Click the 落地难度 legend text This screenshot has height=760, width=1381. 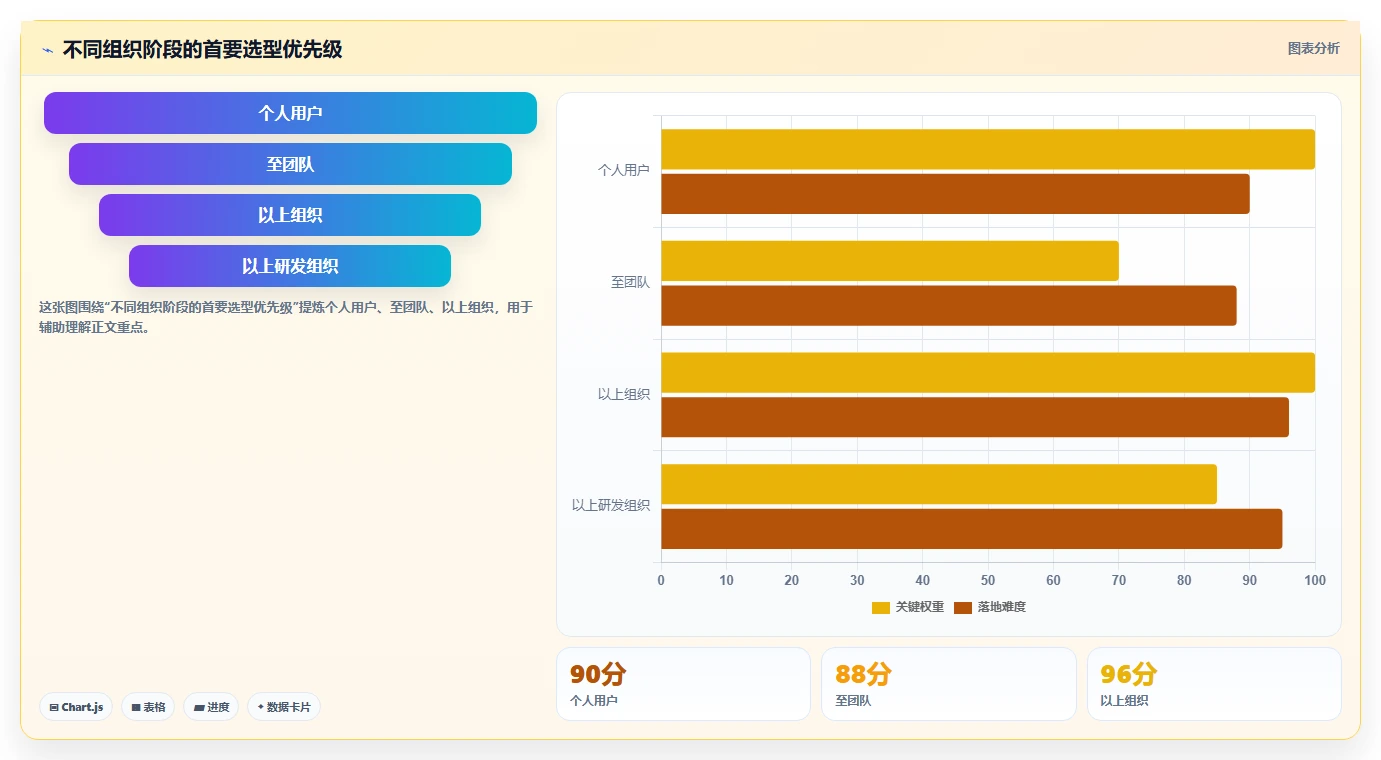click(1002, 607)
